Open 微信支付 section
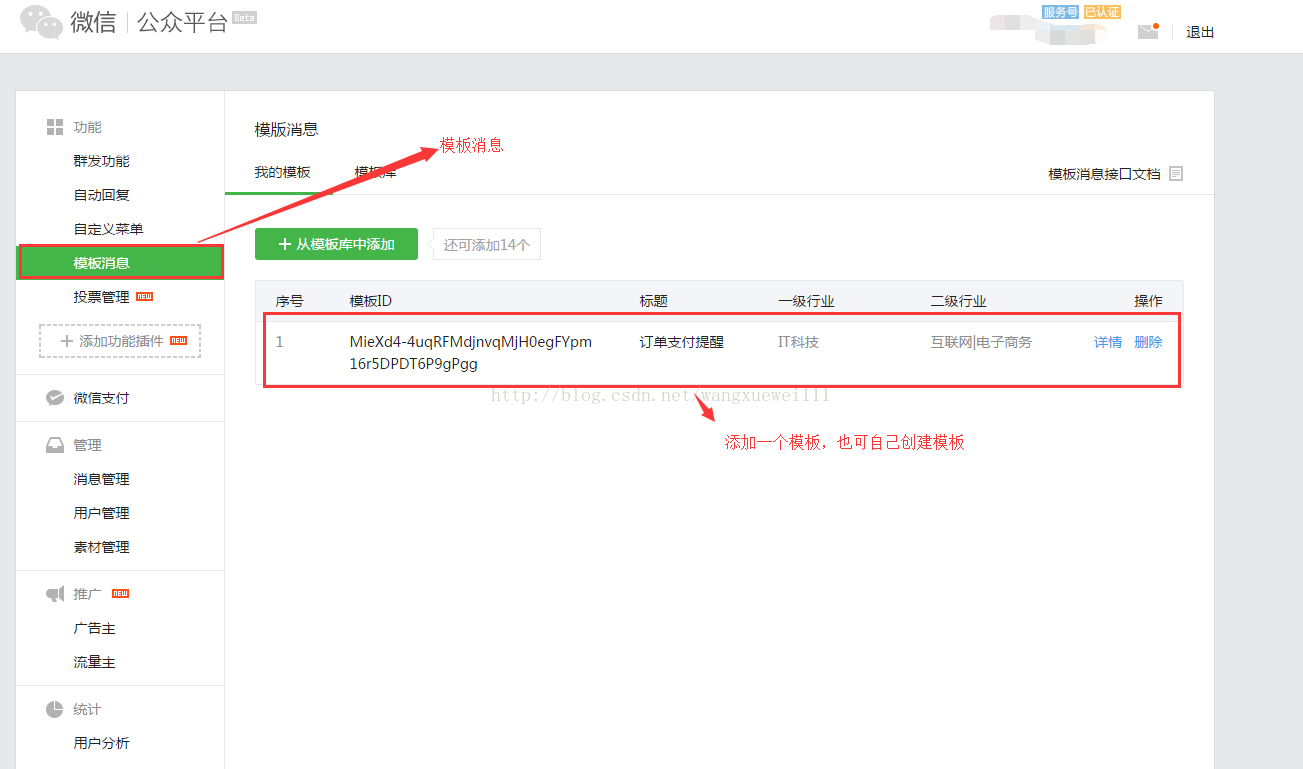The image size is (1303, 769). pyautogui.click(x=101, y=398)
